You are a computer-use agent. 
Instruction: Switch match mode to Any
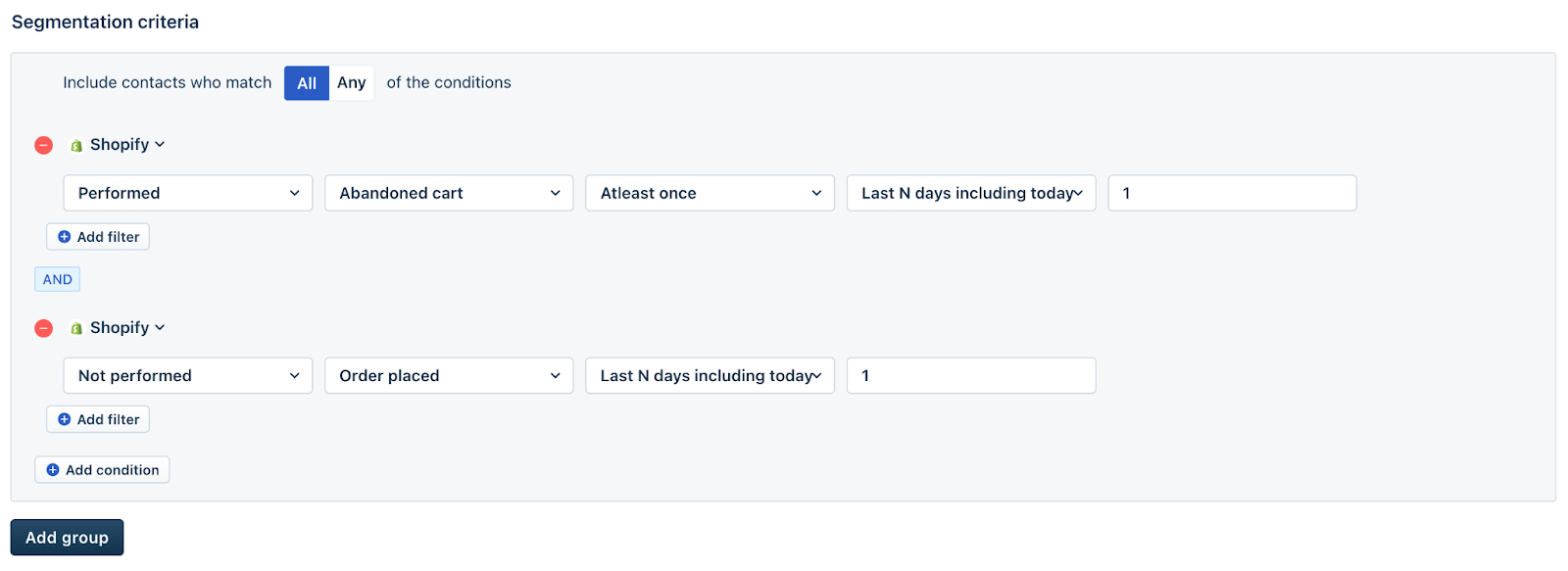(x=351, y=83)
